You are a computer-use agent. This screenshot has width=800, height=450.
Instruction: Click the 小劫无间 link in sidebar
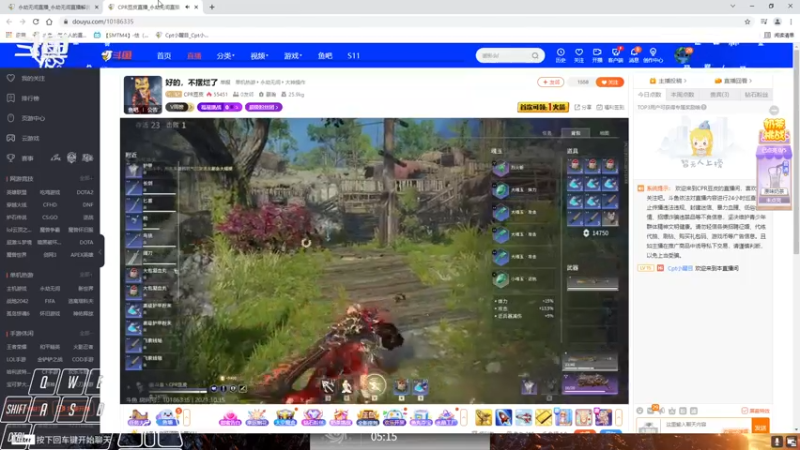pos(50,289)
